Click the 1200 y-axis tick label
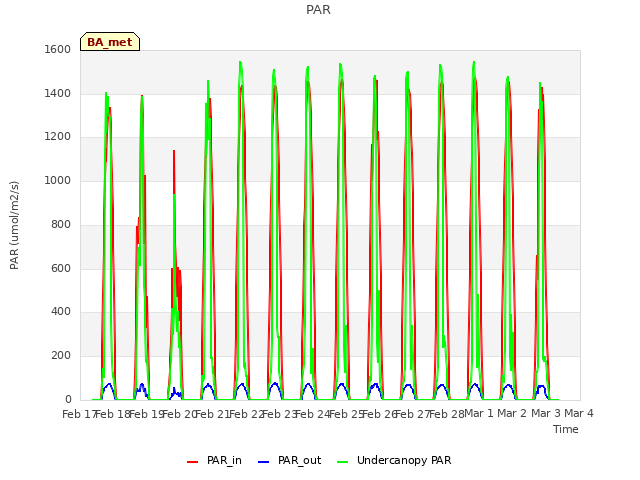Image resolution: width=640 pixels, height=480 pixels. click(58, 137)
